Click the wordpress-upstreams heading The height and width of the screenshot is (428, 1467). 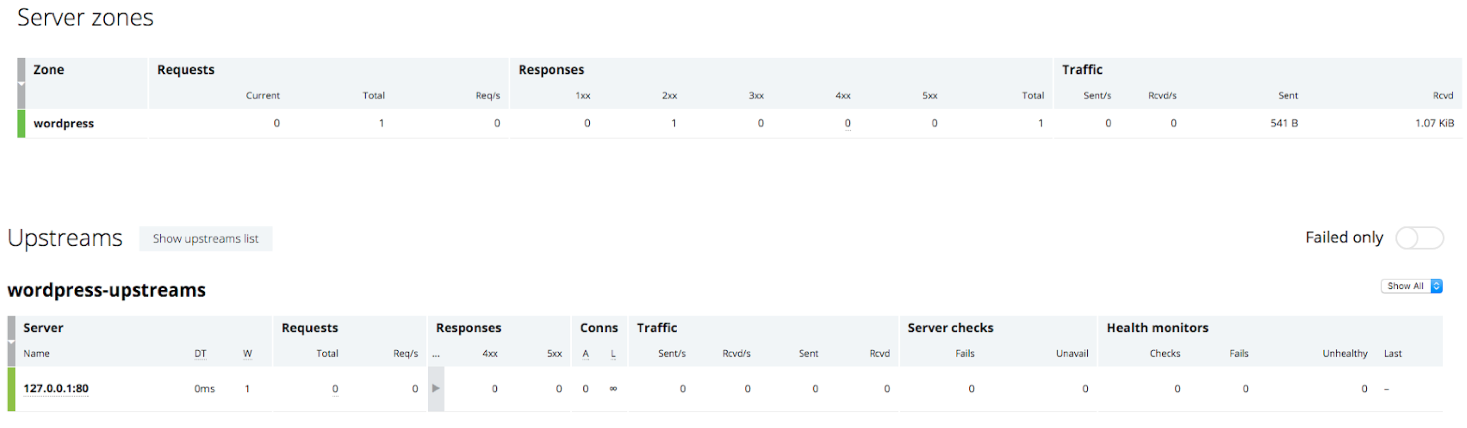pos(107,290)
